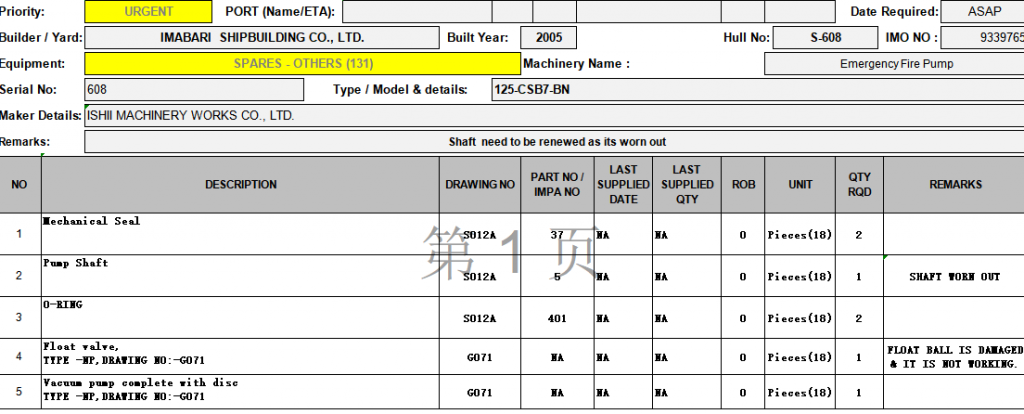Select the SHAFT WORN OUT remarks cell

pyautogui.click(x=953, y=276)
